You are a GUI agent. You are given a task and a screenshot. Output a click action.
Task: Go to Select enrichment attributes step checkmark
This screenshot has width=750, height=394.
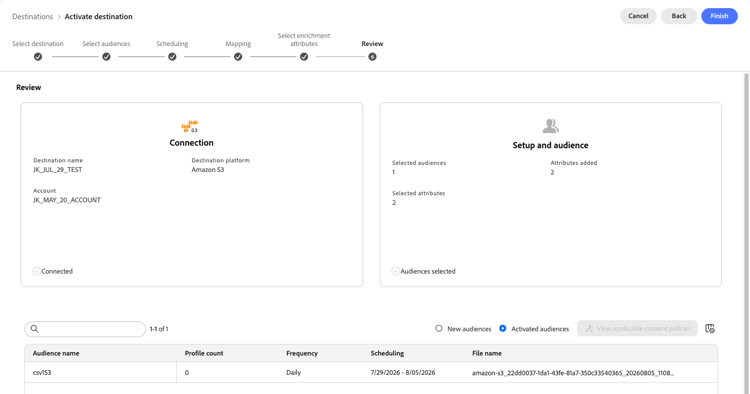[304, 56]
